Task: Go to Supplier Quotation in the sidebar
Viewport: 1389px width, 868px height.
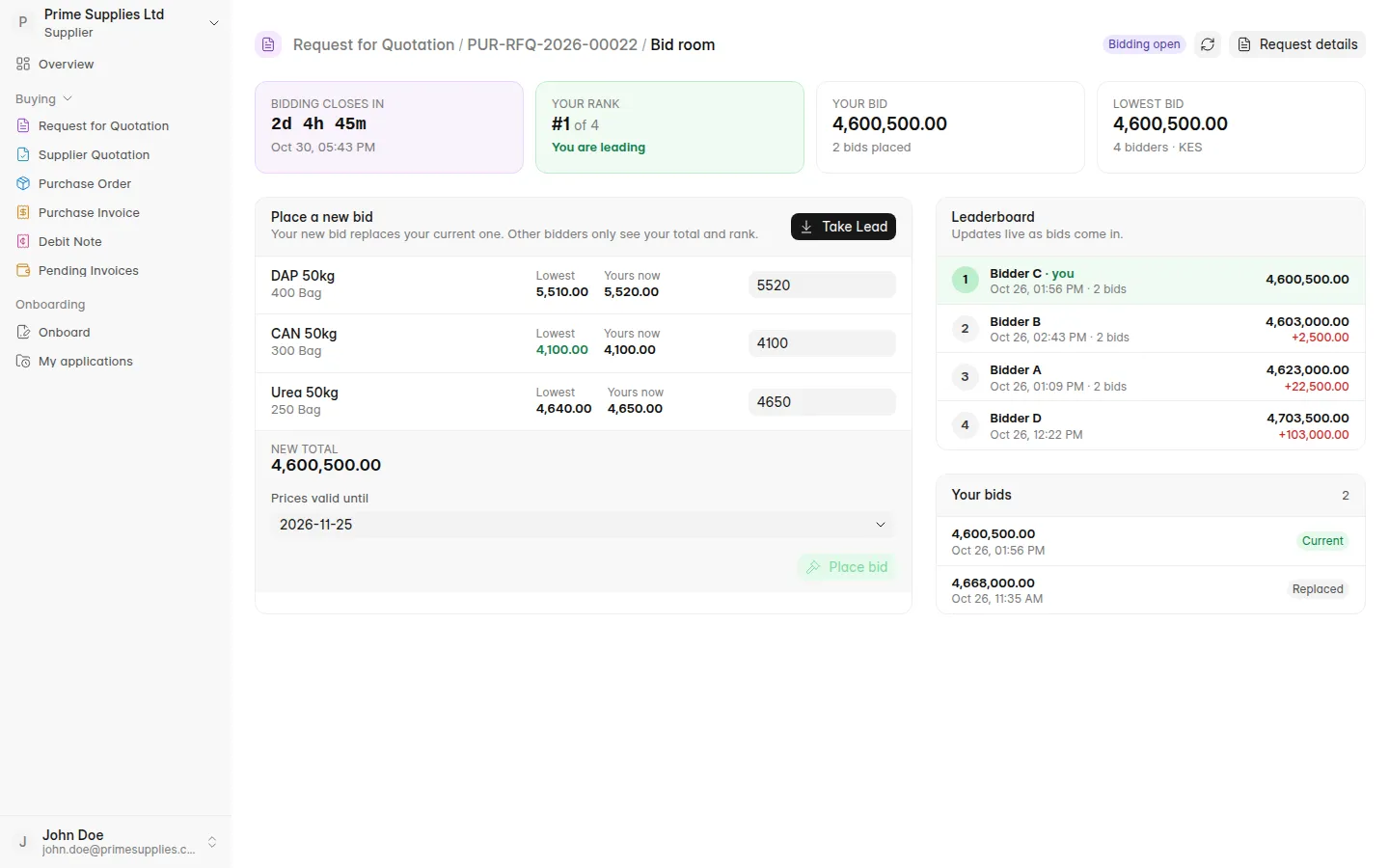Action: click(116, 155)
